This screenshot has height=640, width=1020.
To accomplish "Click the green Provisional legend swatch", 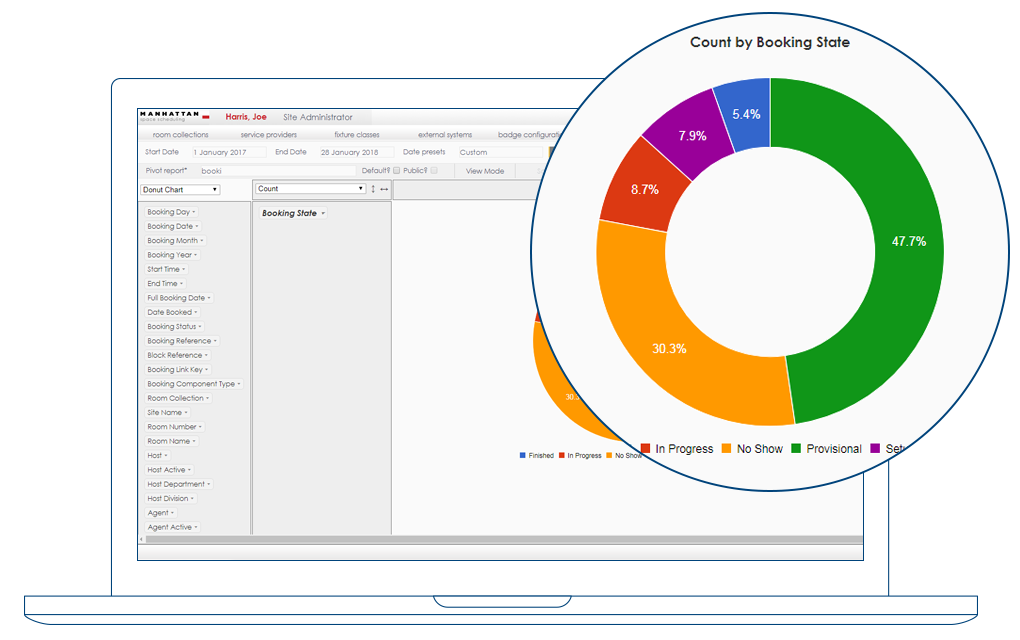I will click(x=796, y=448).
